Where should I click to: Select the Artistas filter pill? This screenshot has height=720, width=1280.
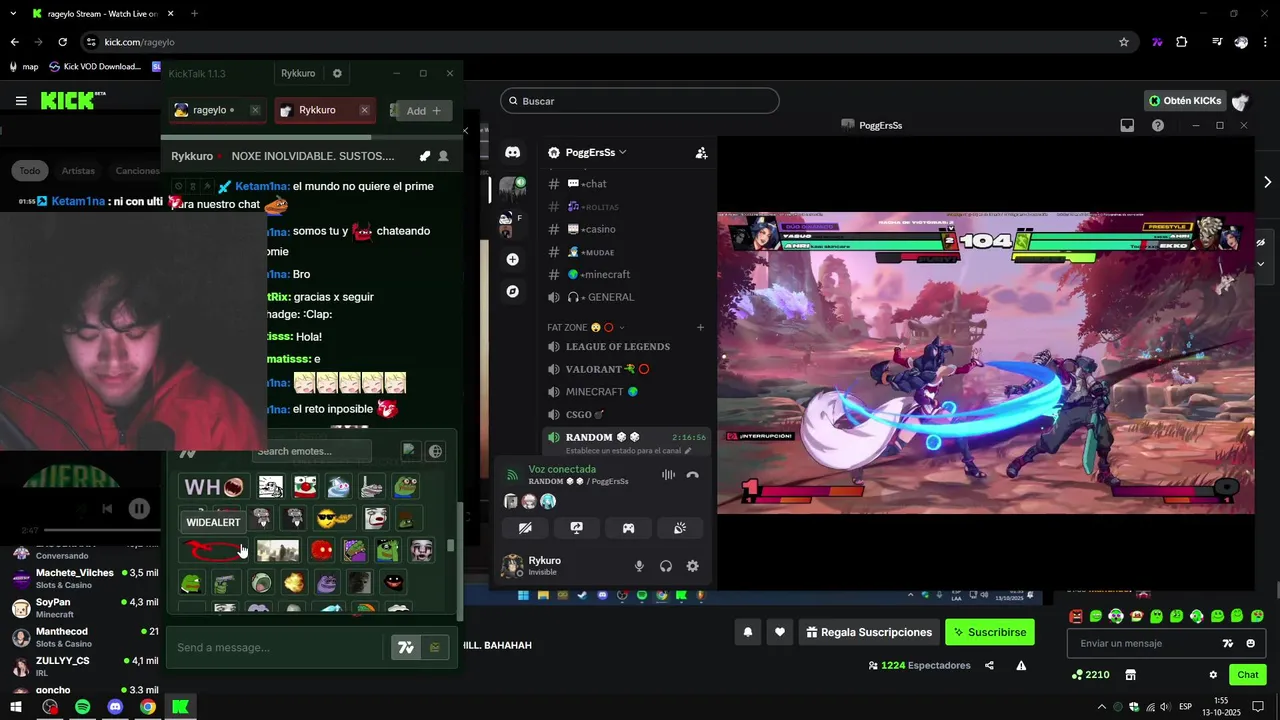tap(78, 171)
